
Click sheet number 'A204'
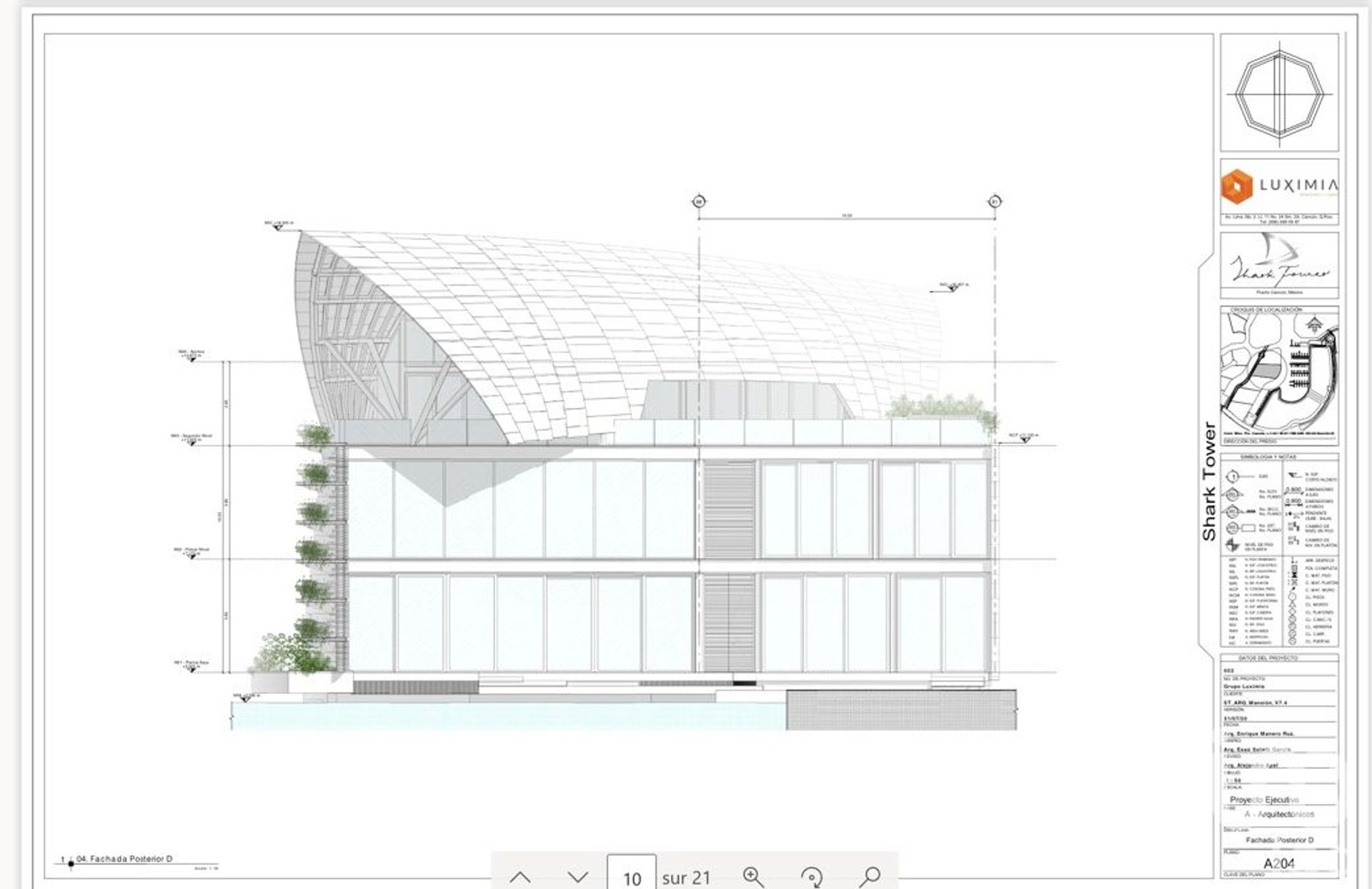point(1279,863)
